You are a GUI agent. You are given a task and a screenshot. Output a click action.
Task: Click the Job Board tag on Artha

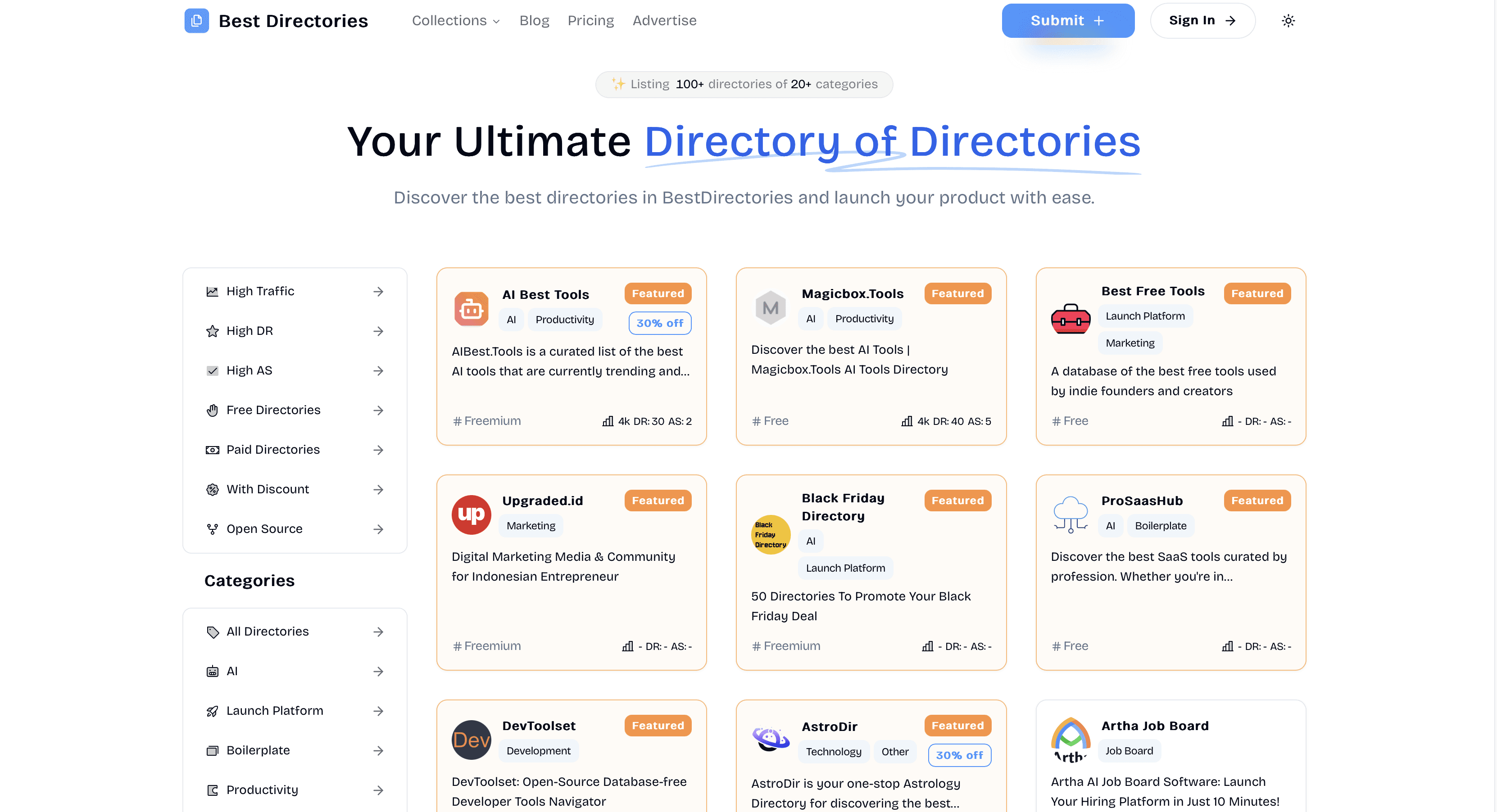click(x=1129, y=751)
